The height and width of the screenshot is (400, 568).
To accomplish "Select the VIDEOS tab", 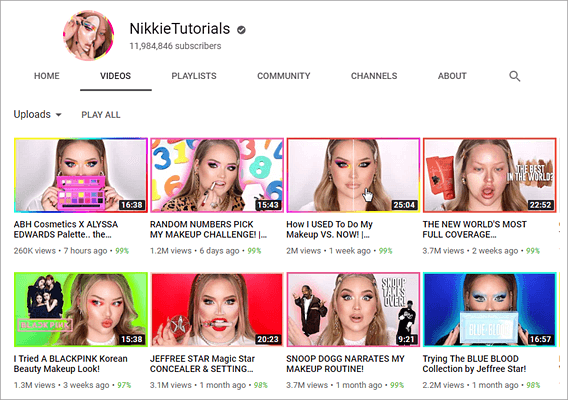I will click(116, 76).
